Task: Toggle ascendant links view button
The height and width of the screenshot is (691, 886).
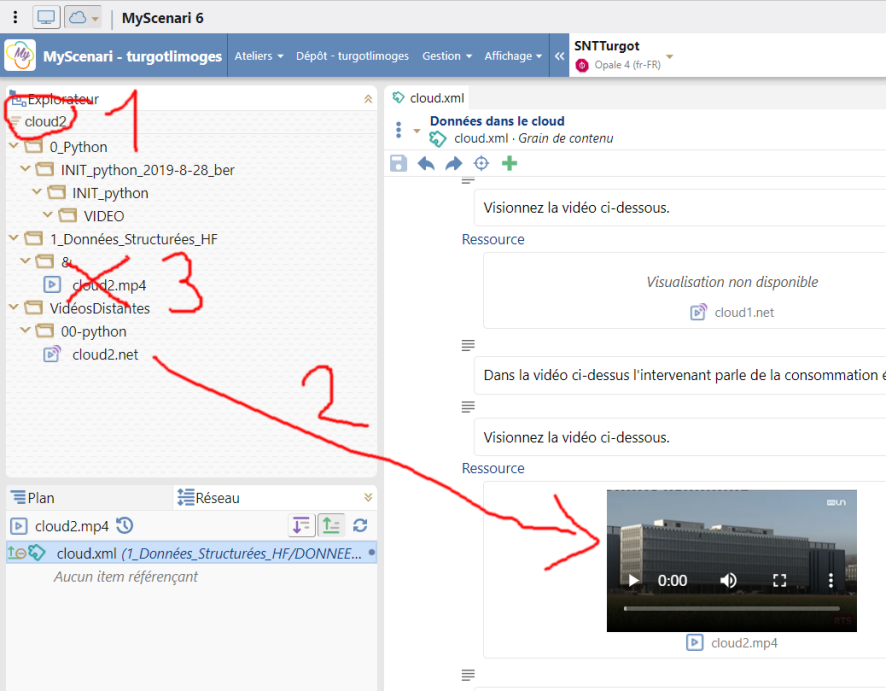Action: coord(331,525)
